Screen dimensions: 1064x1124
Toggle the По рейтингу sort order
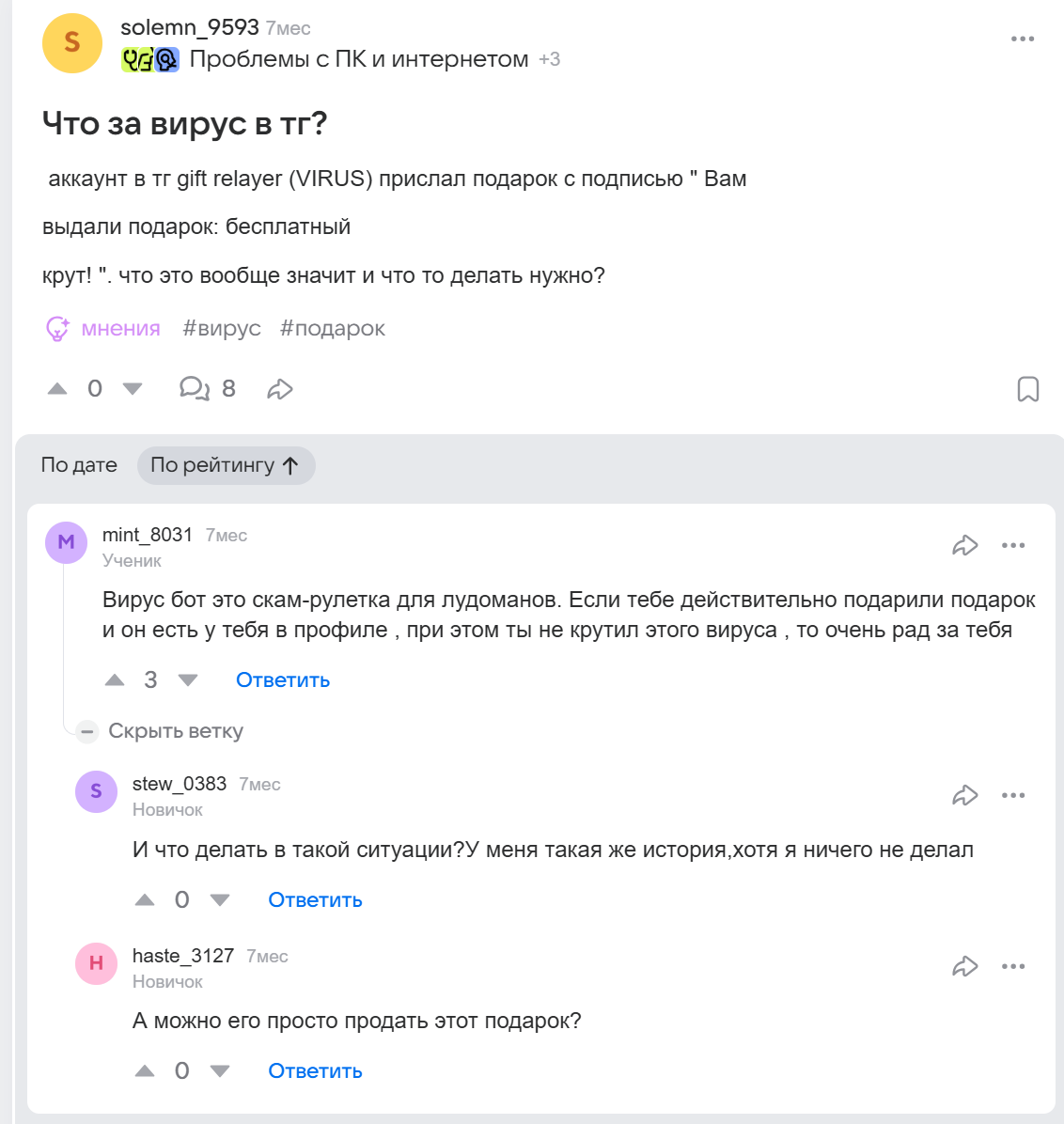(226, 465)
